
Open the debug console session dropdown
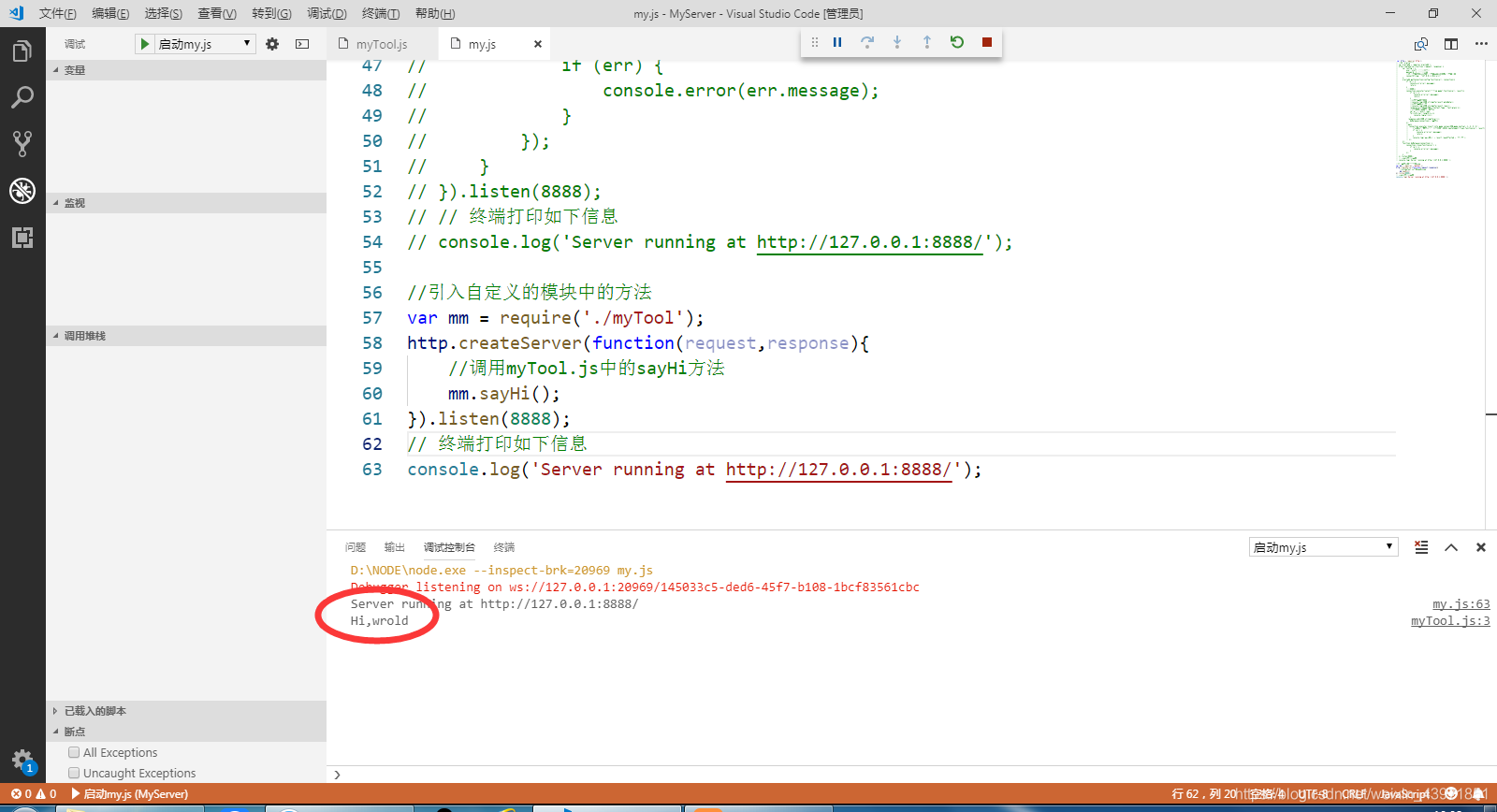[x=1323, y=547]
